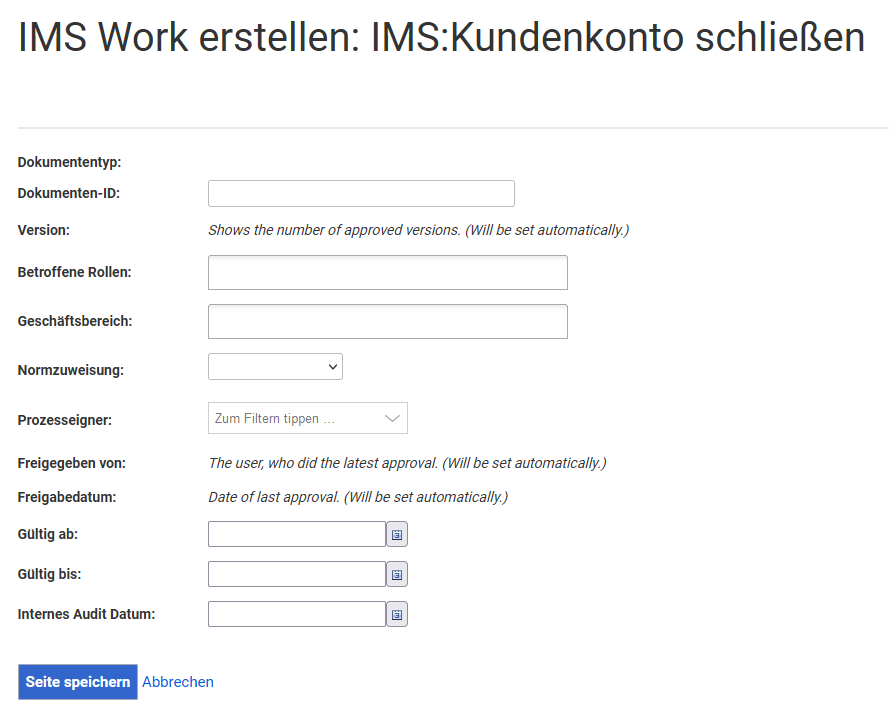Expand the Prozesseigner combo box chevron

point(392,419)
